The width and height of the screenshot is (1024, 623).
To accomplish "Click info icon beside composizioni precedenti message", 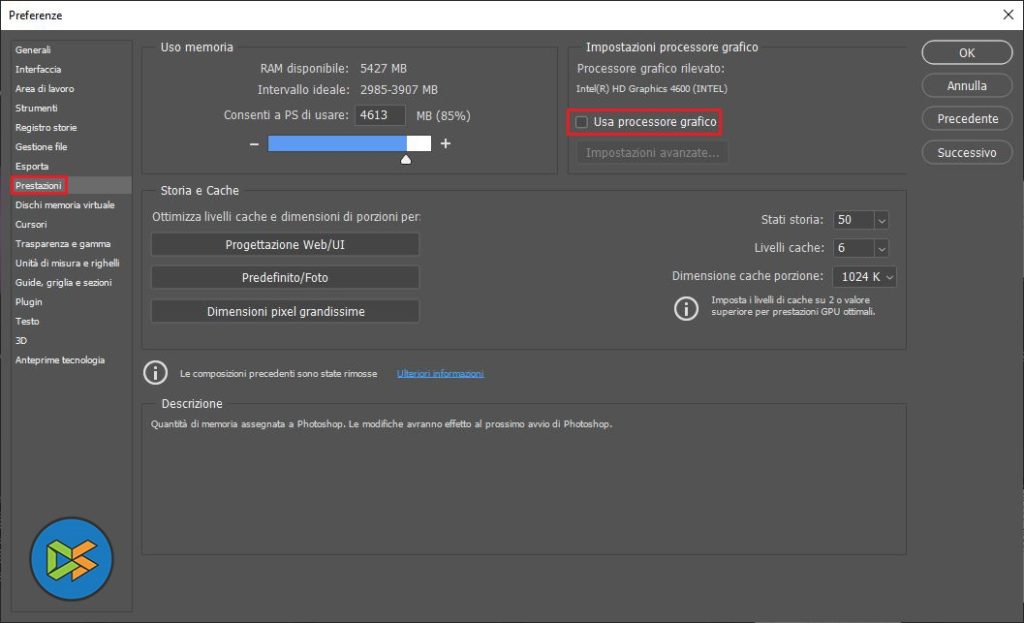I will [x=155, y=373].
